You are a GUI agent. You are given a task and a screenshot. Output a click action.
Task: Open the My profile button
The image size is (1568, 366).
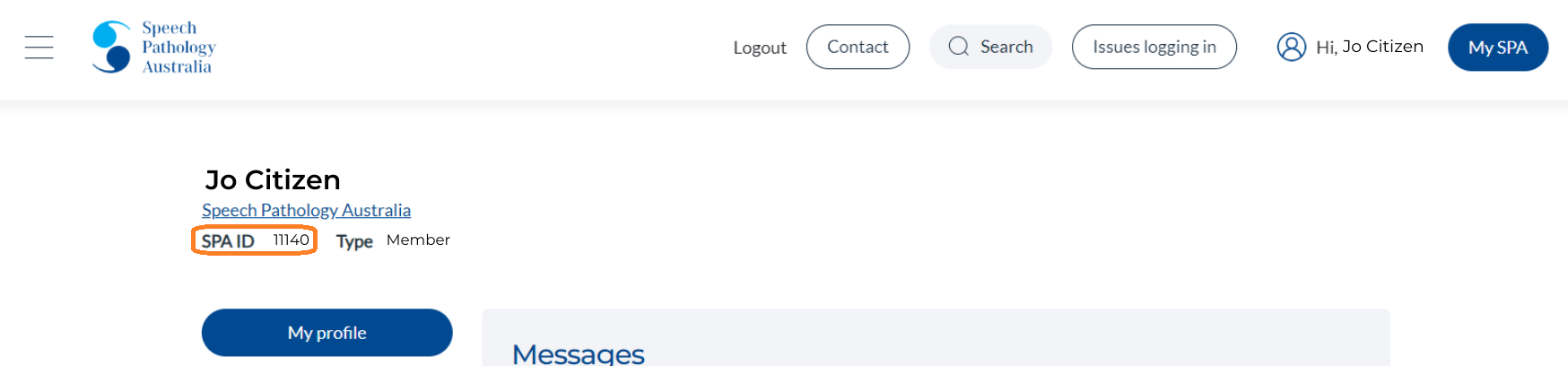pos(327,333)
